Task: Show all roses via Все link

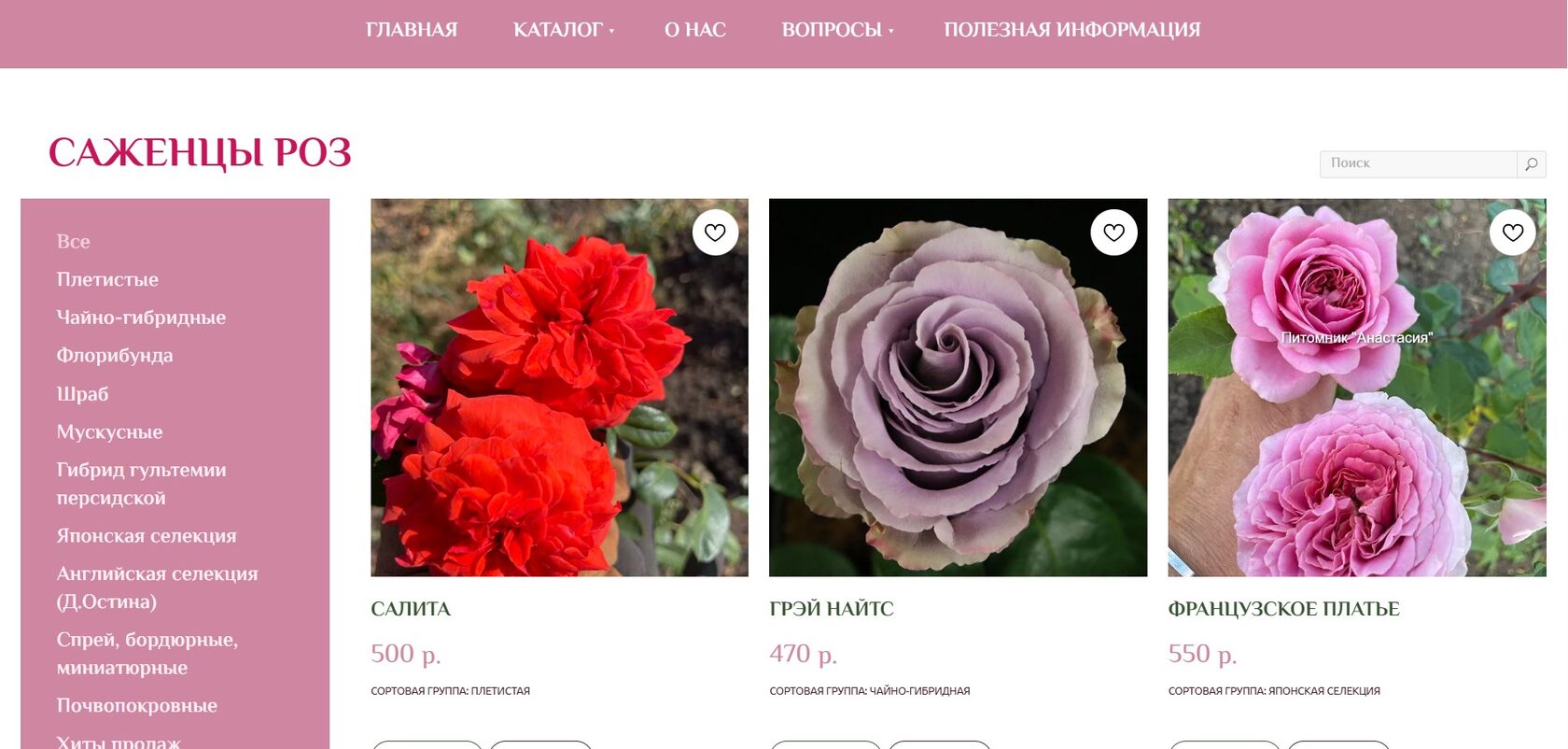Action: pos(73,242)
